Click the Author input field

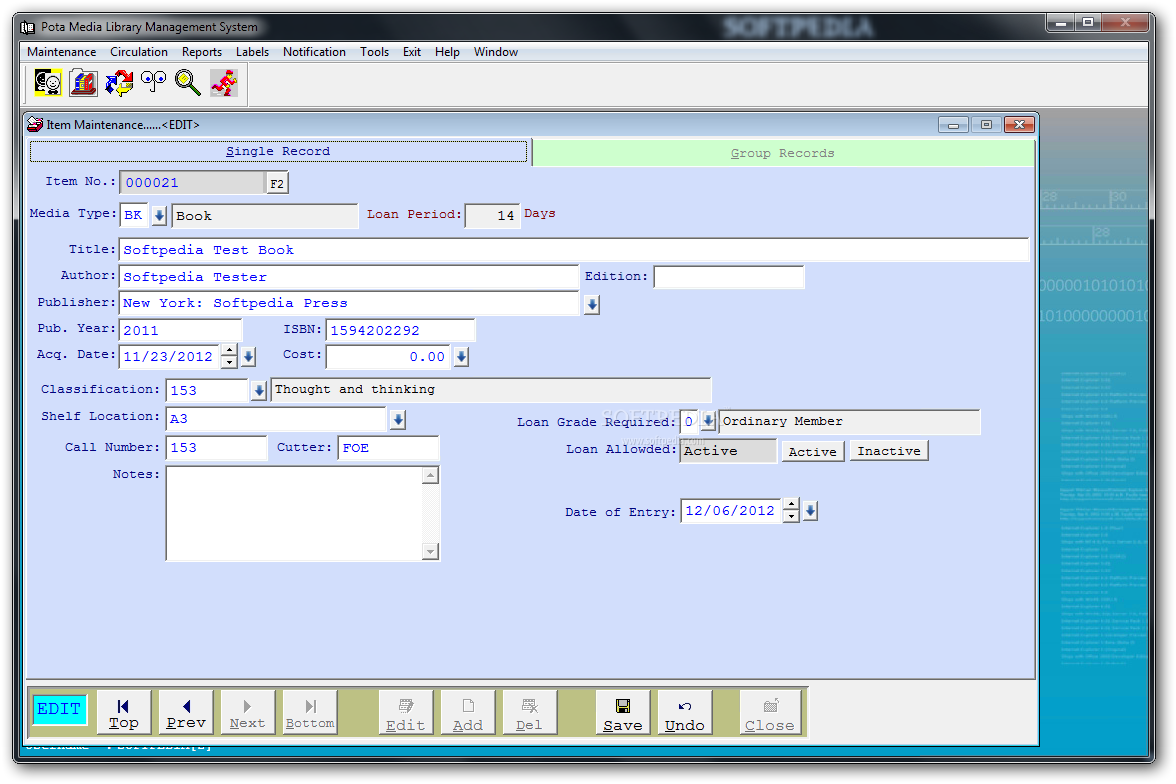(x=349, y=277)
